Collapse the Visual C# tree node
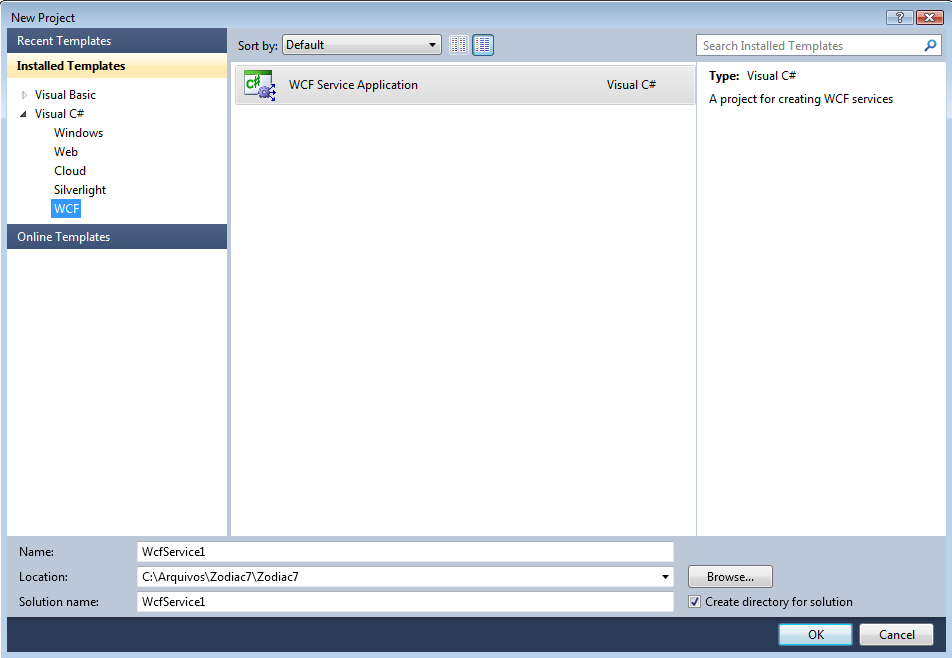The width and height of the screenshot is (952, 658). [24, 114]
